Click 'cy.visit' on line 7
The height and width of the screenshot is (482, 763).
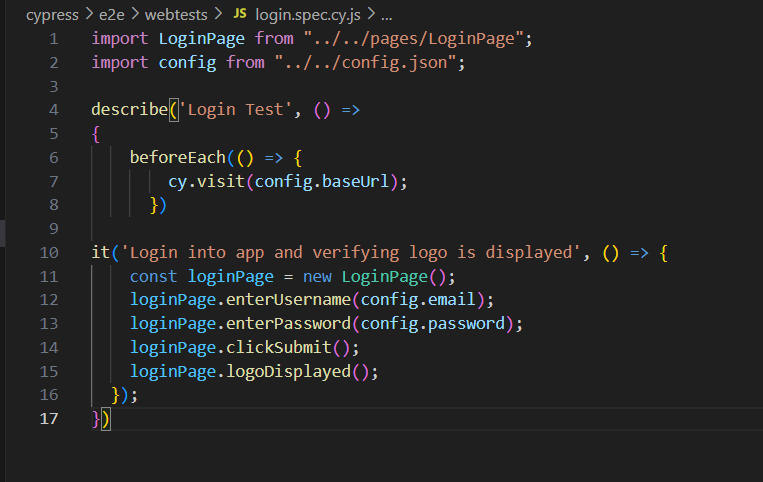click(x=206, y=181)
